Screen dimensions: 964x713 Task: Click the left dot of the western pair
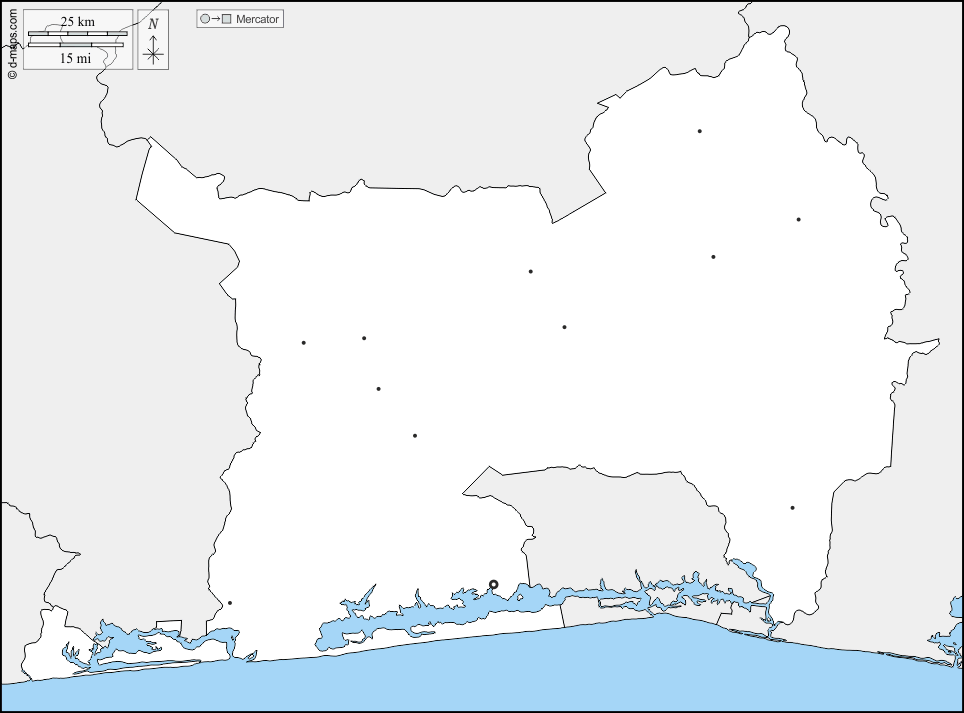[304, 343]
